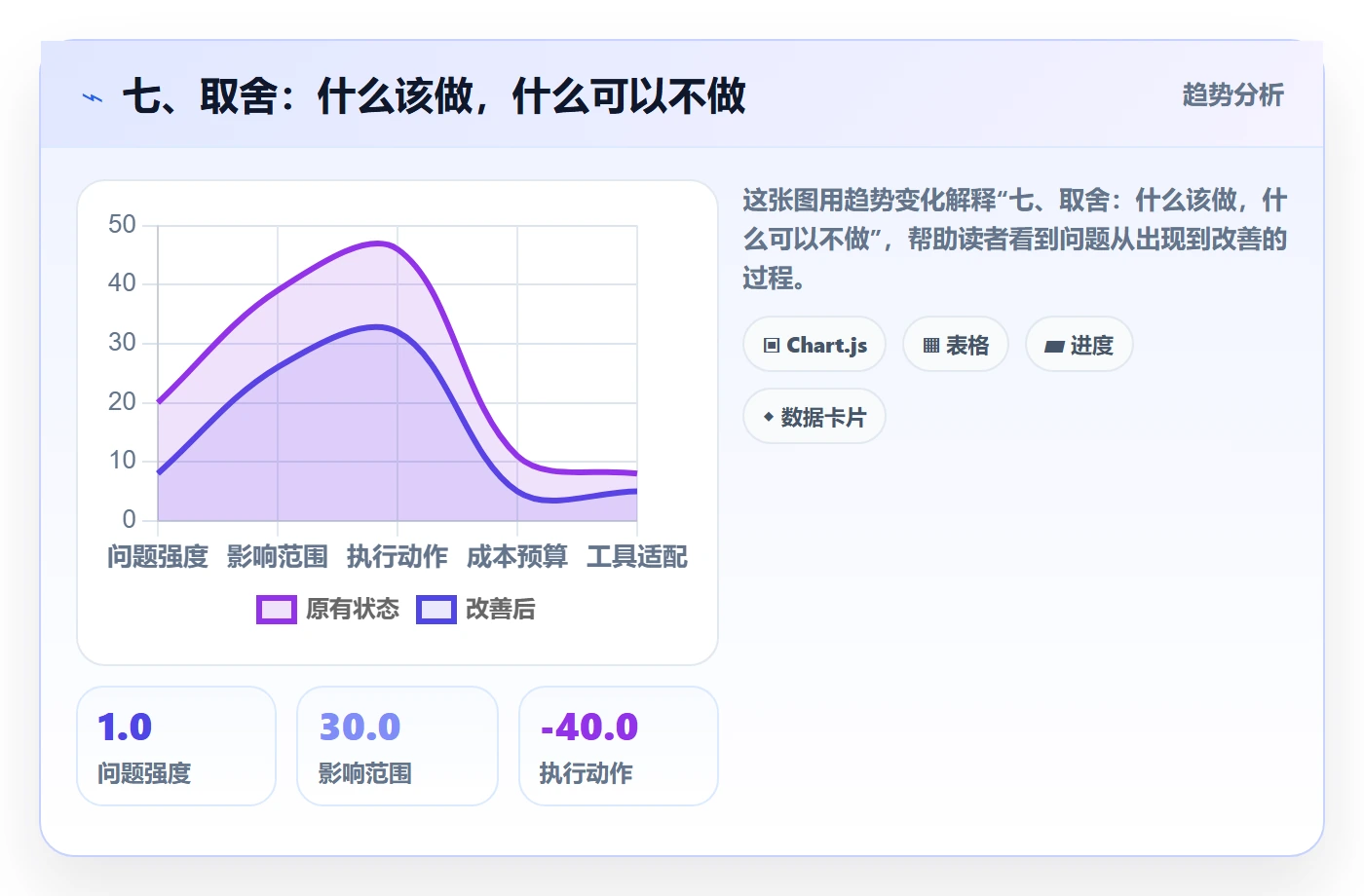Click the grid icon in the 表格 tag
Image resolution: width=1364 pixels, height=896 pixels.
click(931, 346)
